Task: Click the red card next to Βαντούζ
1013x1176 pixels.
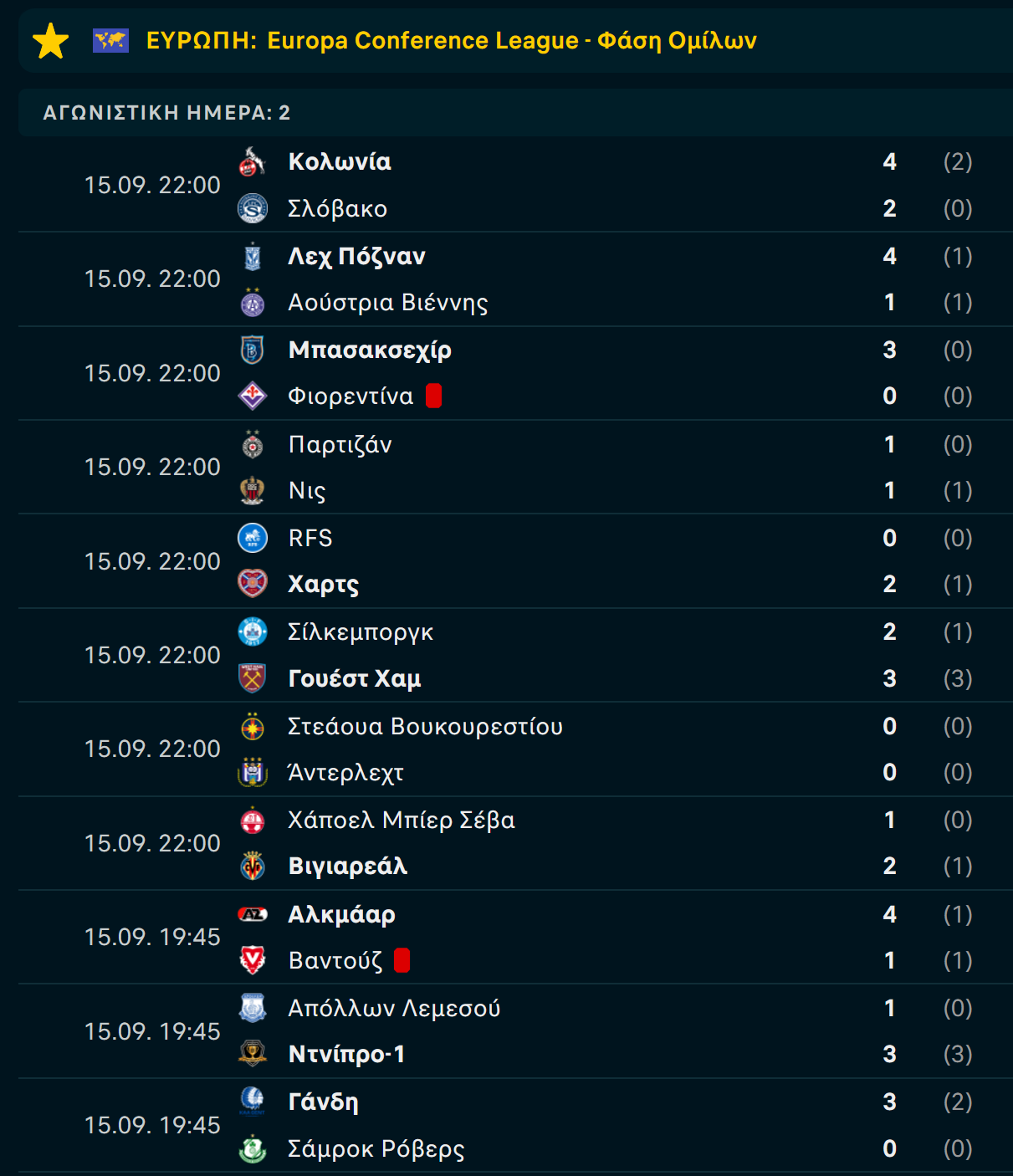Action: pyautogui.click(x=402, y=960)
